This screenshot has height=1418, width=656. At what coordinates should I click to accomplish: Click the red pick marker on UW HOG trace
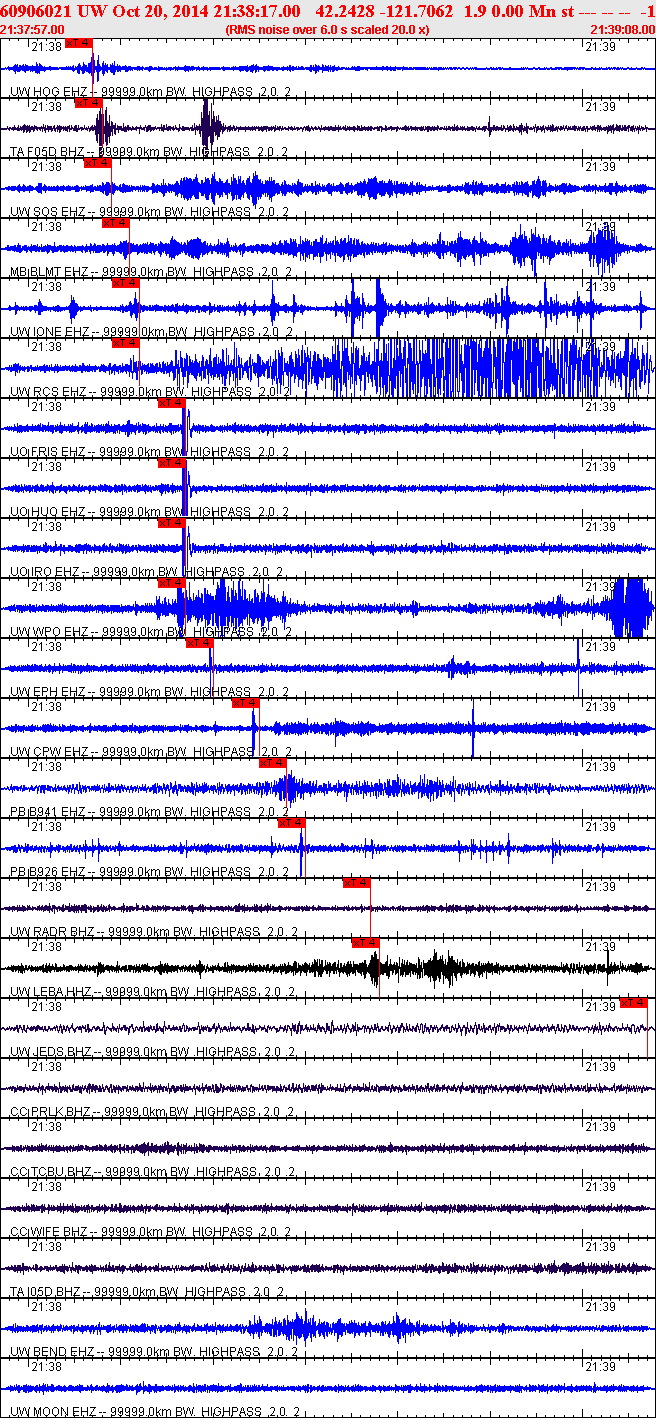point(79,43)
